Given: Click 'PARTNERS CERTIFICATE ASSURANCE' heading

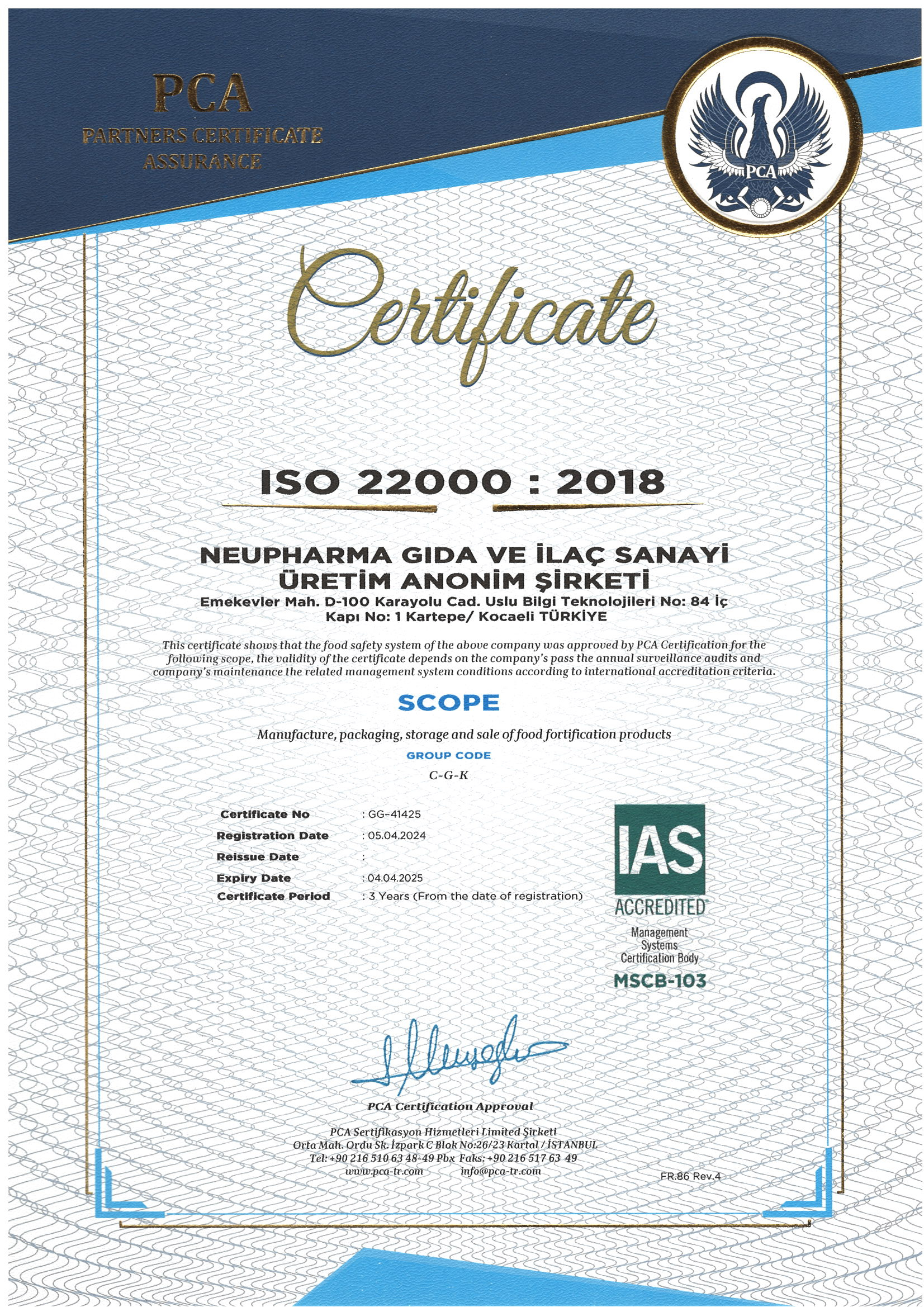Looking at the screenshot, I should [x=203, y=149].
